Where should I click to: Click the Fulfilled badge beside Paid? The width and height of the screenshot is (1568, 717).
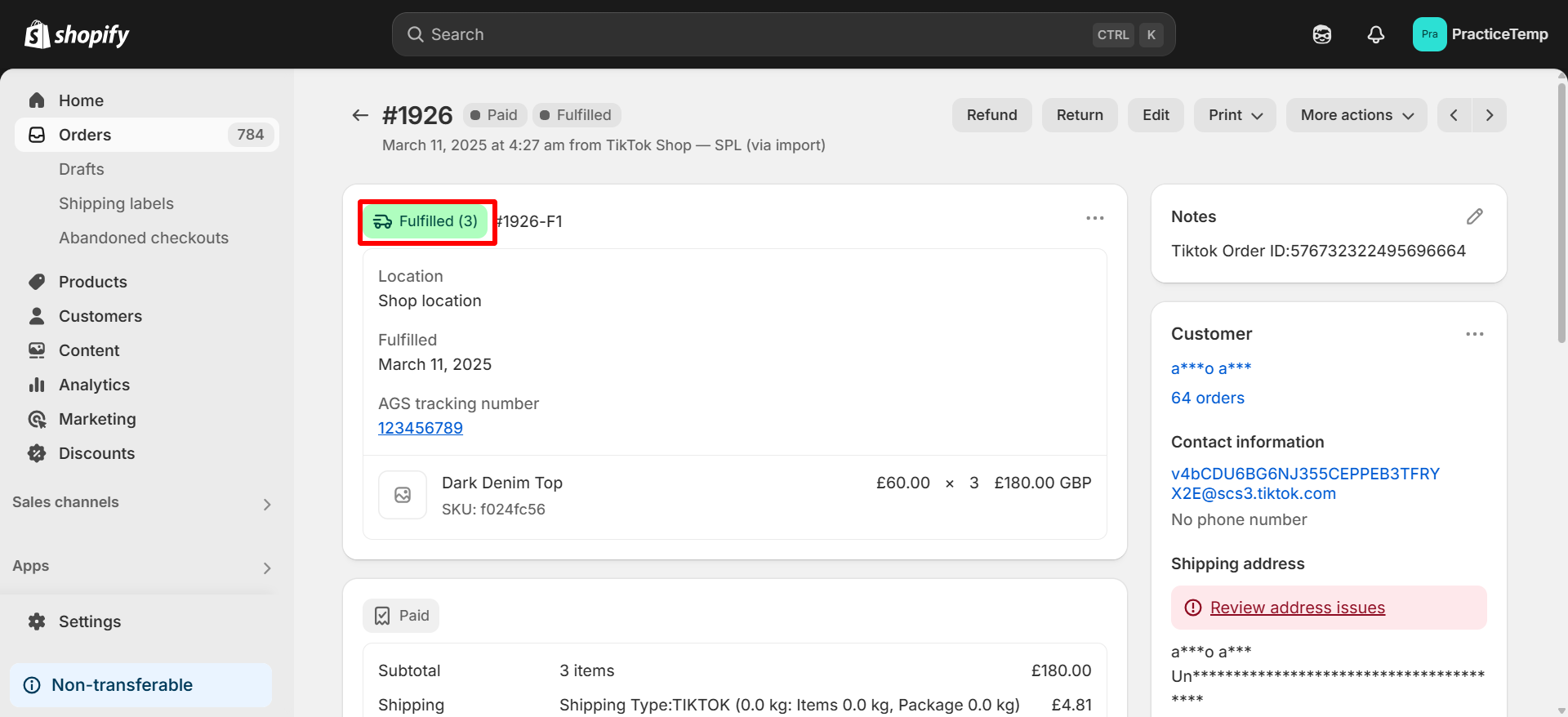pyautogui.click(x=577, y=115)
